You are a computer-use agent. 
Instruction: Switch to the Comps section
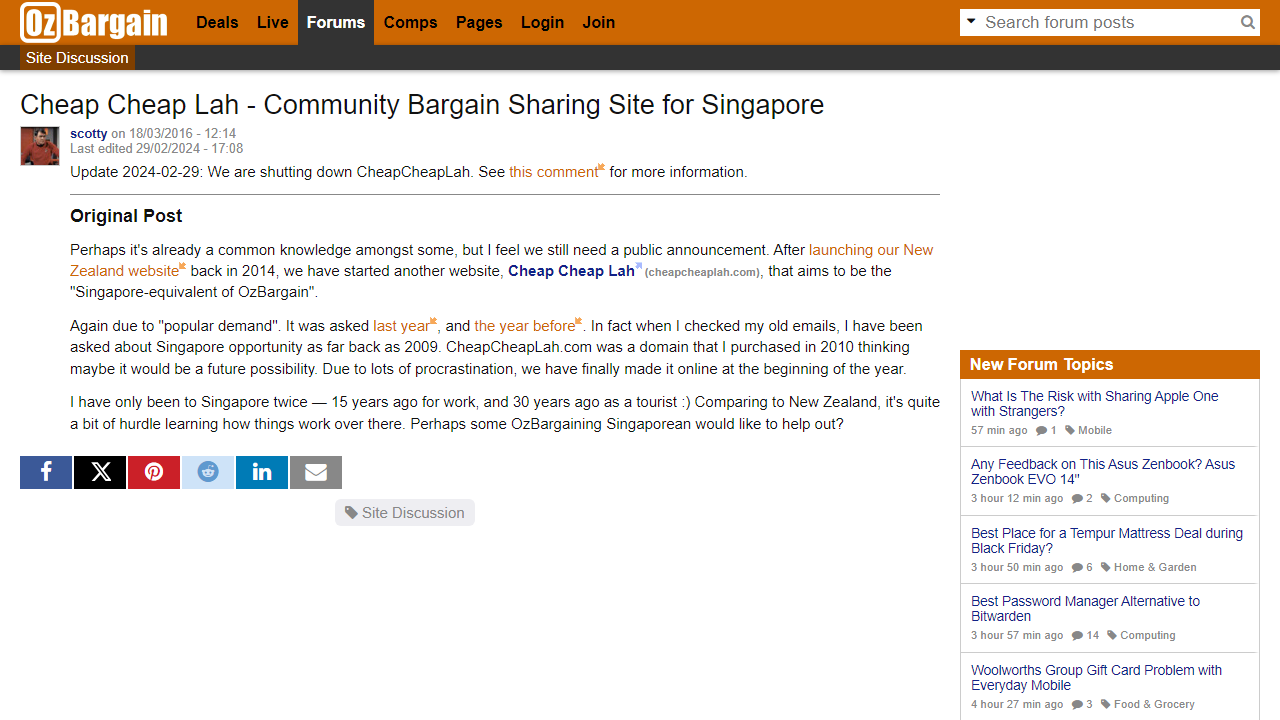tap(410, 22)
